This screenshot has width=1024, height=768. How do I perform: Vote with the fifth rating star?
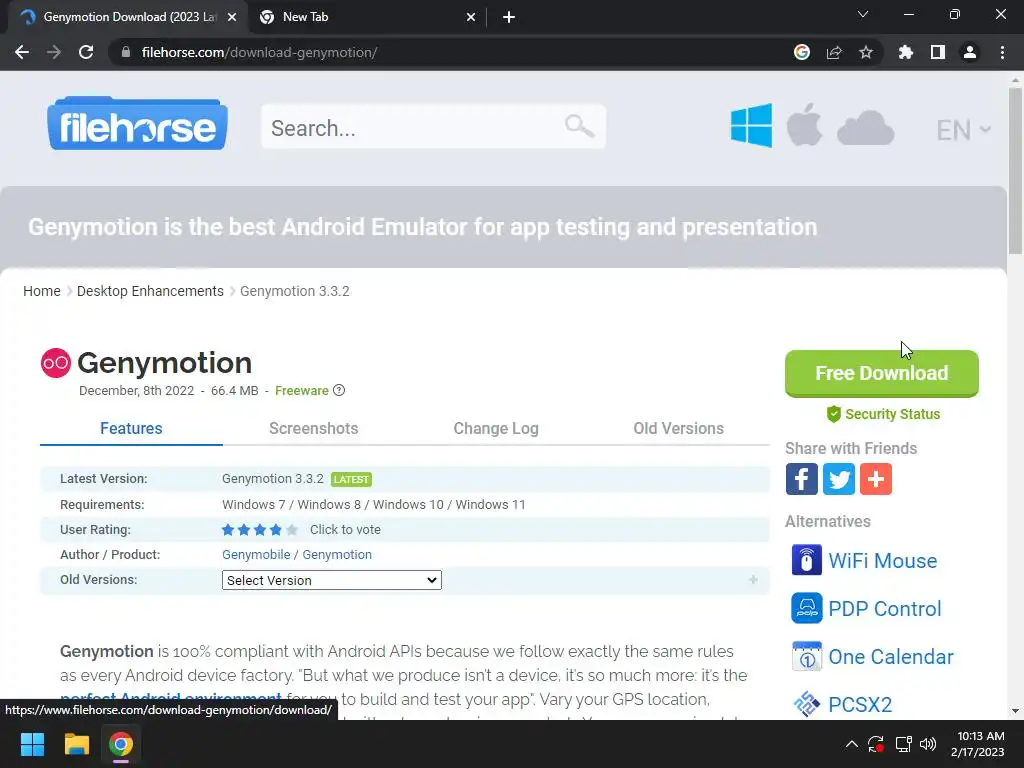click(x=292, y=530)
